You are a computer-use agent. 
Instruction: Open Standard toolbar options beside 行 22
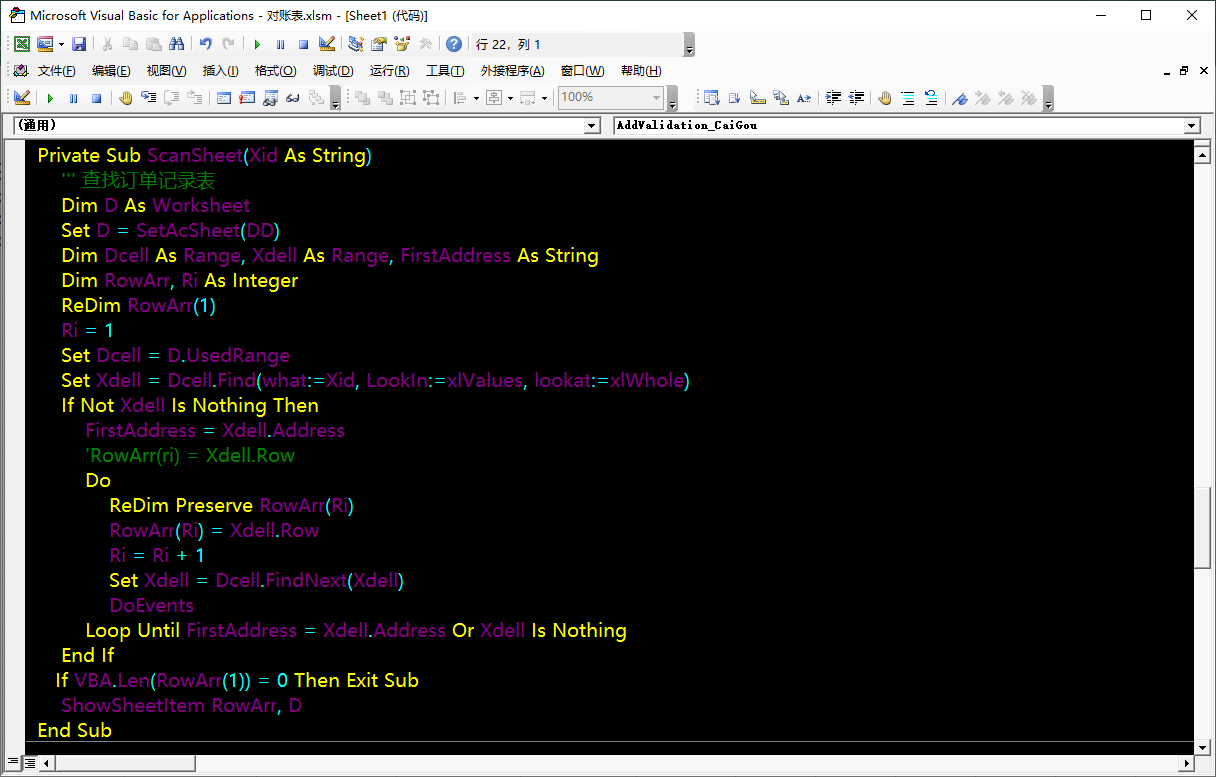click(689, 46)
